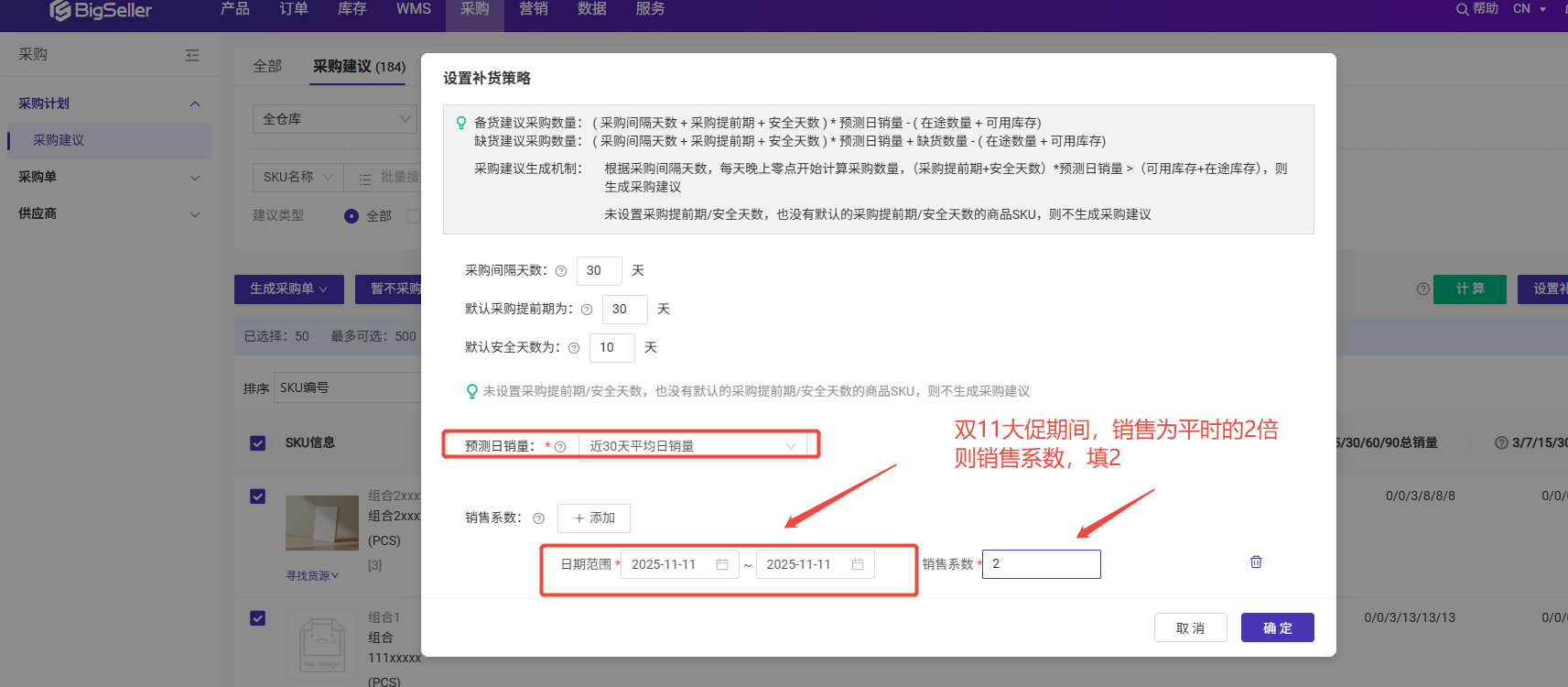The image size is (1568, 687).
Task: Click the 确定 button to confirm
Action: tap(1277, 627)
